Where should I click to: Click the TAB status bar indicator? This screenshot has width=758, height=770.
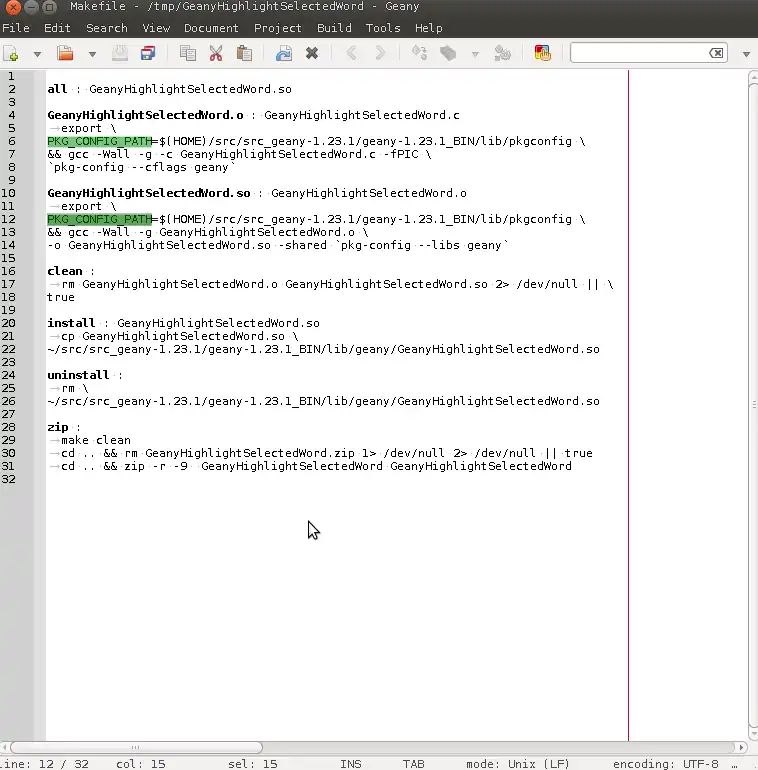[x=413, y=764]
